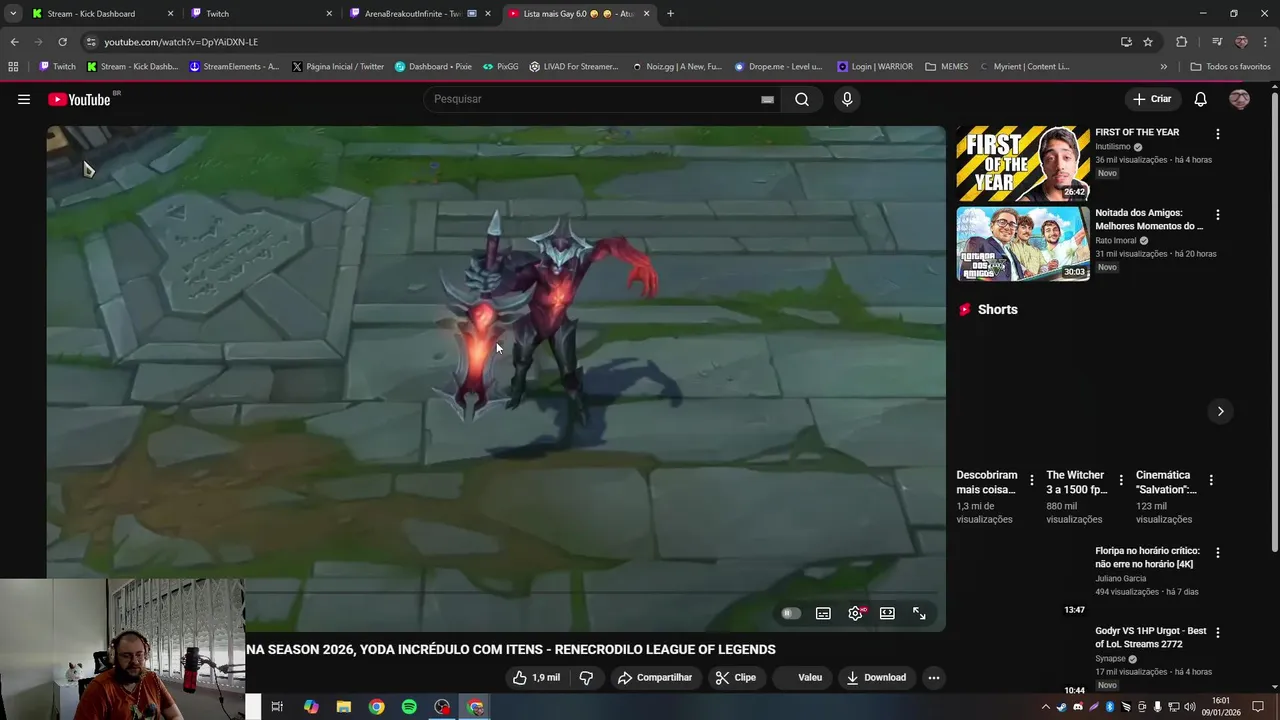Toggle autoplay switch in the player
Screen dimensions: 1280x720
tap(791, 613)
